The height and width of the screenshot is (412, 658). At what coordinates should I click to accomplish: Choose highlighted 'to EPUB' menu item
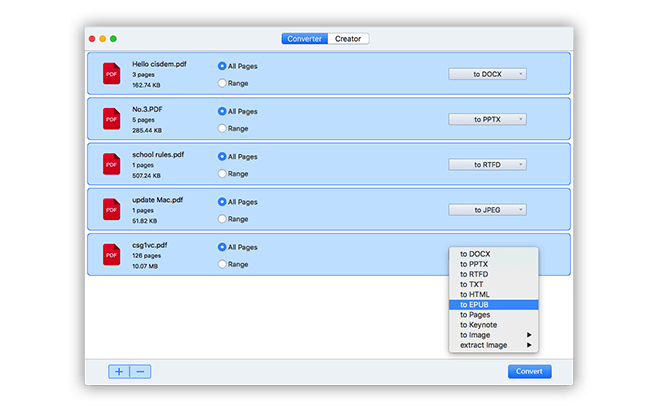coord(494,305)
